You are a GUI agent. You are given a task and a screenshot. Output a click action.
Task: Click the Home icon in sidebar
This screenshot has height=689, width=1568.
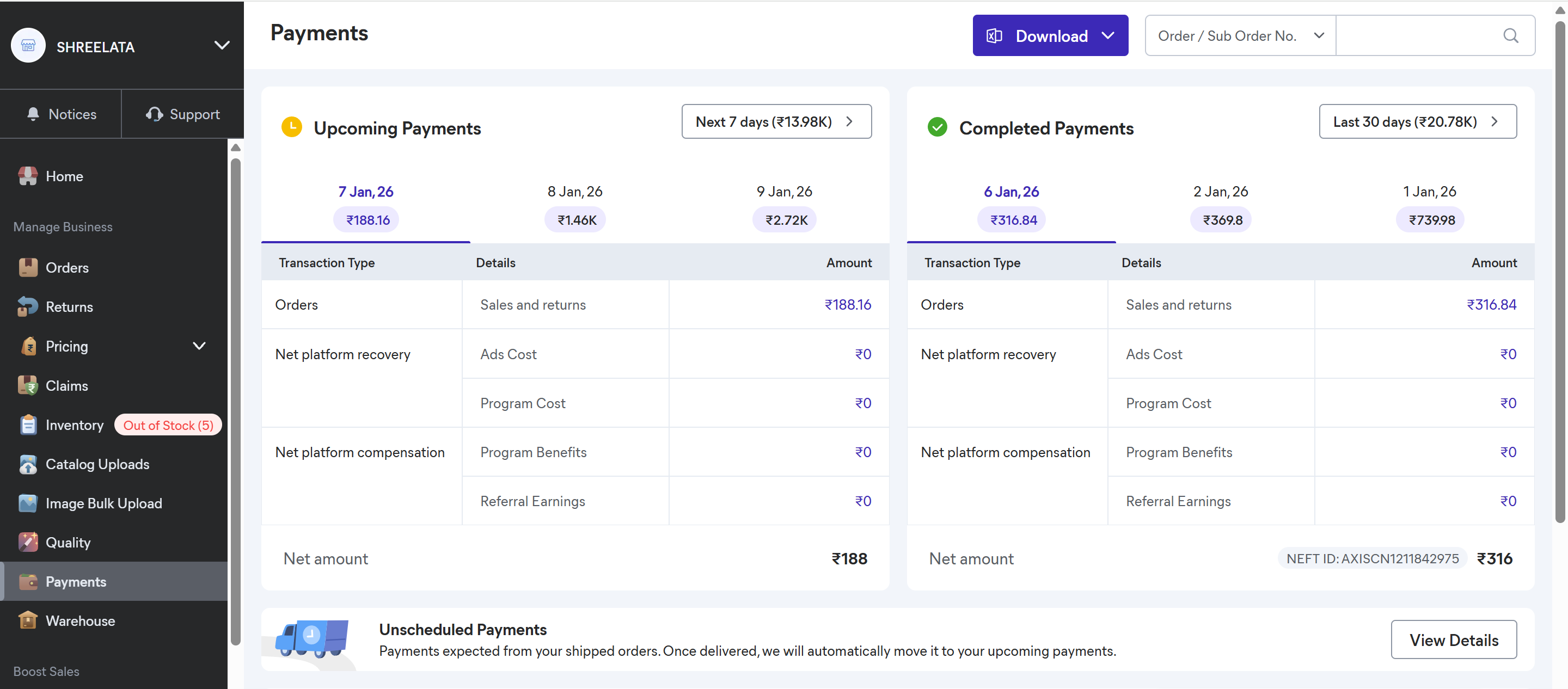pos(27,176)
